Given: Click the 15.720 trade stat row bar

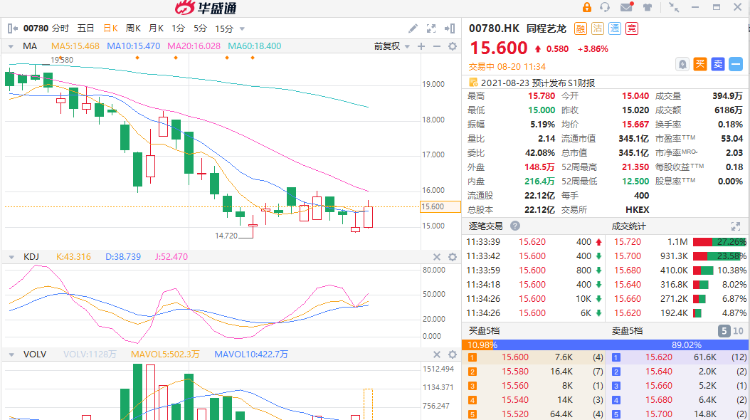Looking at the screenshot, I should pyautogui.click(x=720, y=242).
